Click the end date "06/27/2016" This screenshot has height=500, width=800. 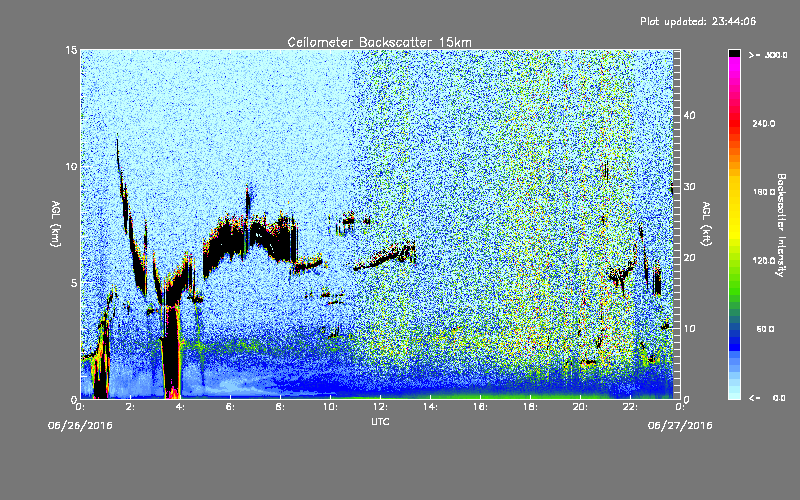(680, 426)
